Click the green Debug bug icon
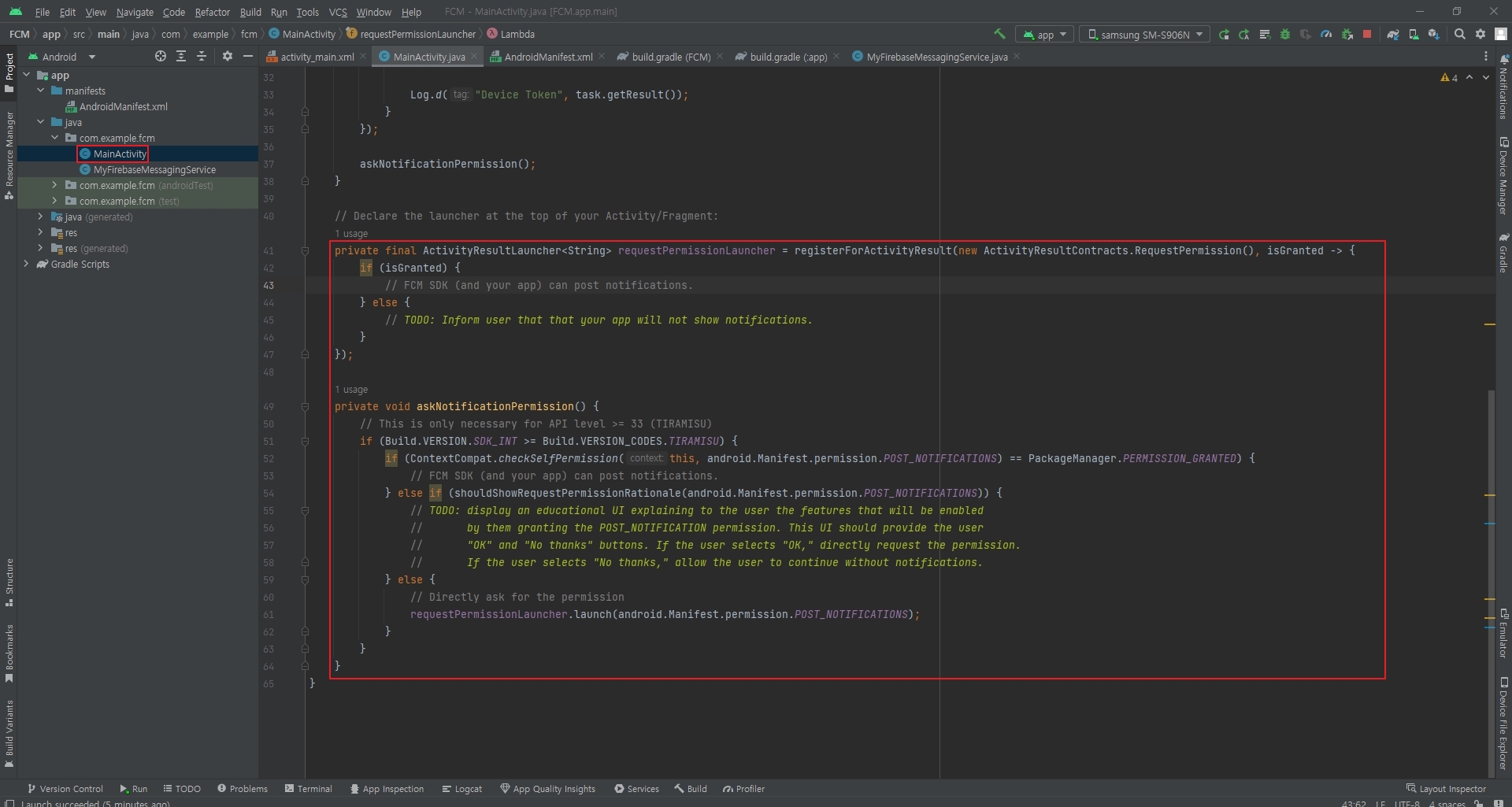The image size is (1512, 807). click(1285, 35)
